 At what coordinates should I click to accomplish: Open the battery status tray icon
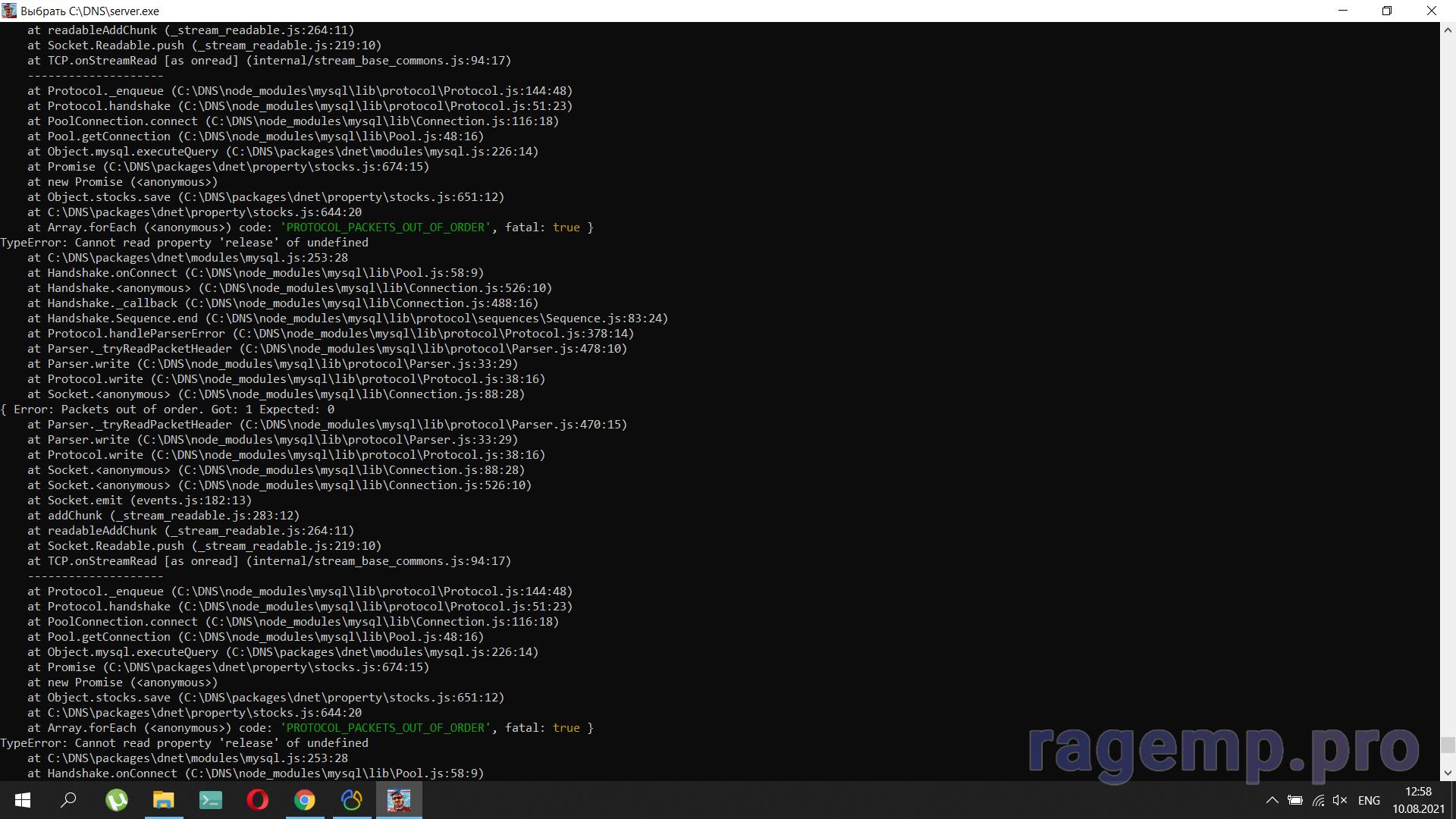coord(1295,800)
